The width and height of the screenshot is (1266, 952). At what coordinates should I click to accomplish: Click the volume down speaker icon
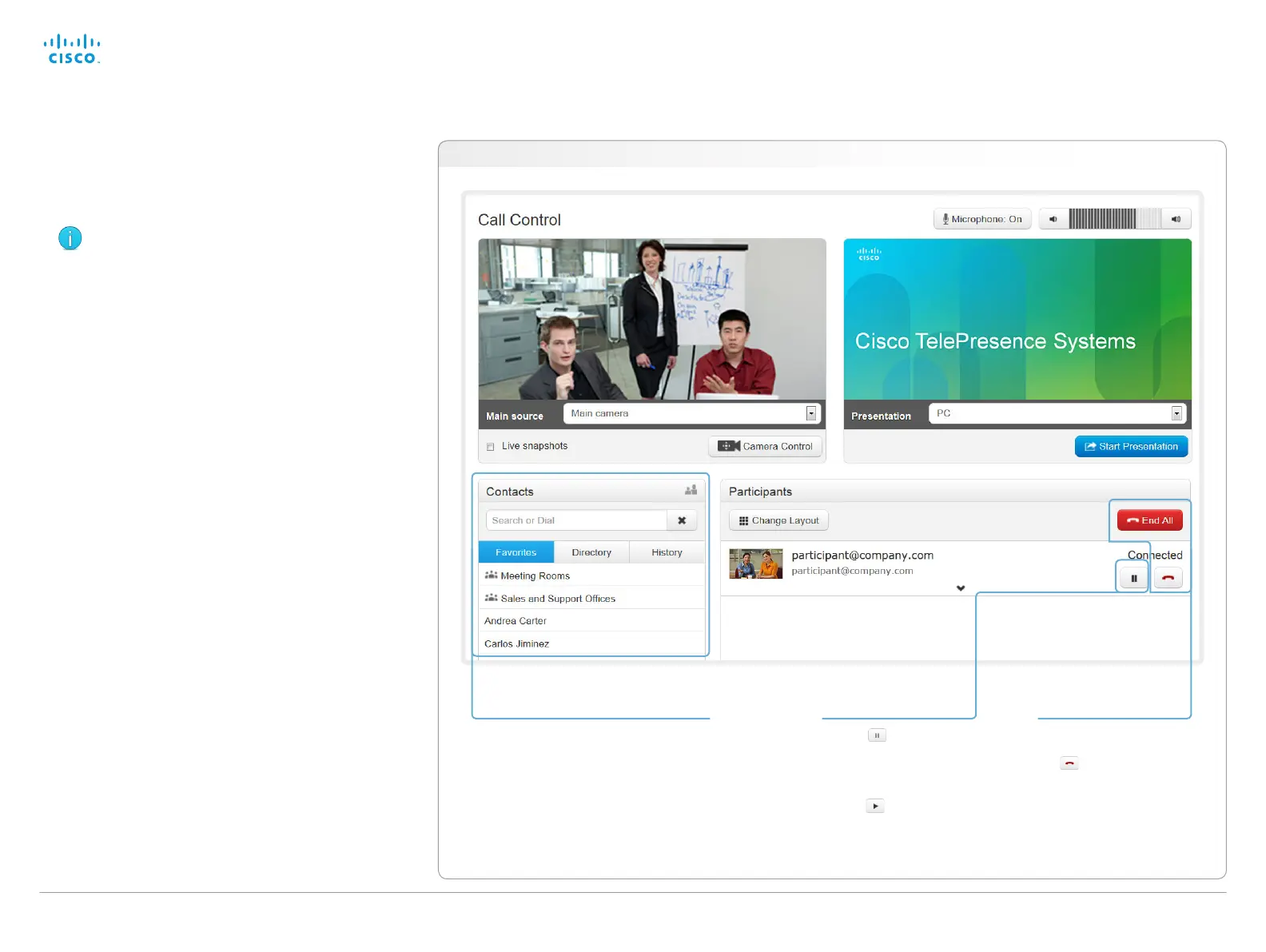1053,219
